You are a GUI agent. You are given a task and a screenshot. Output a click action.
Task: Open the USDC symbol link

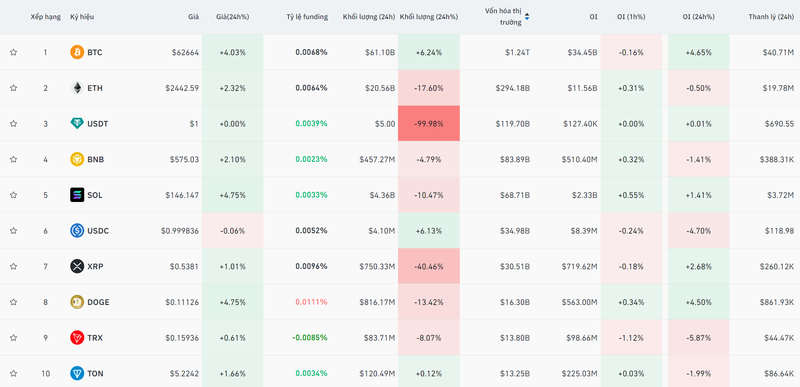[98, 230]
